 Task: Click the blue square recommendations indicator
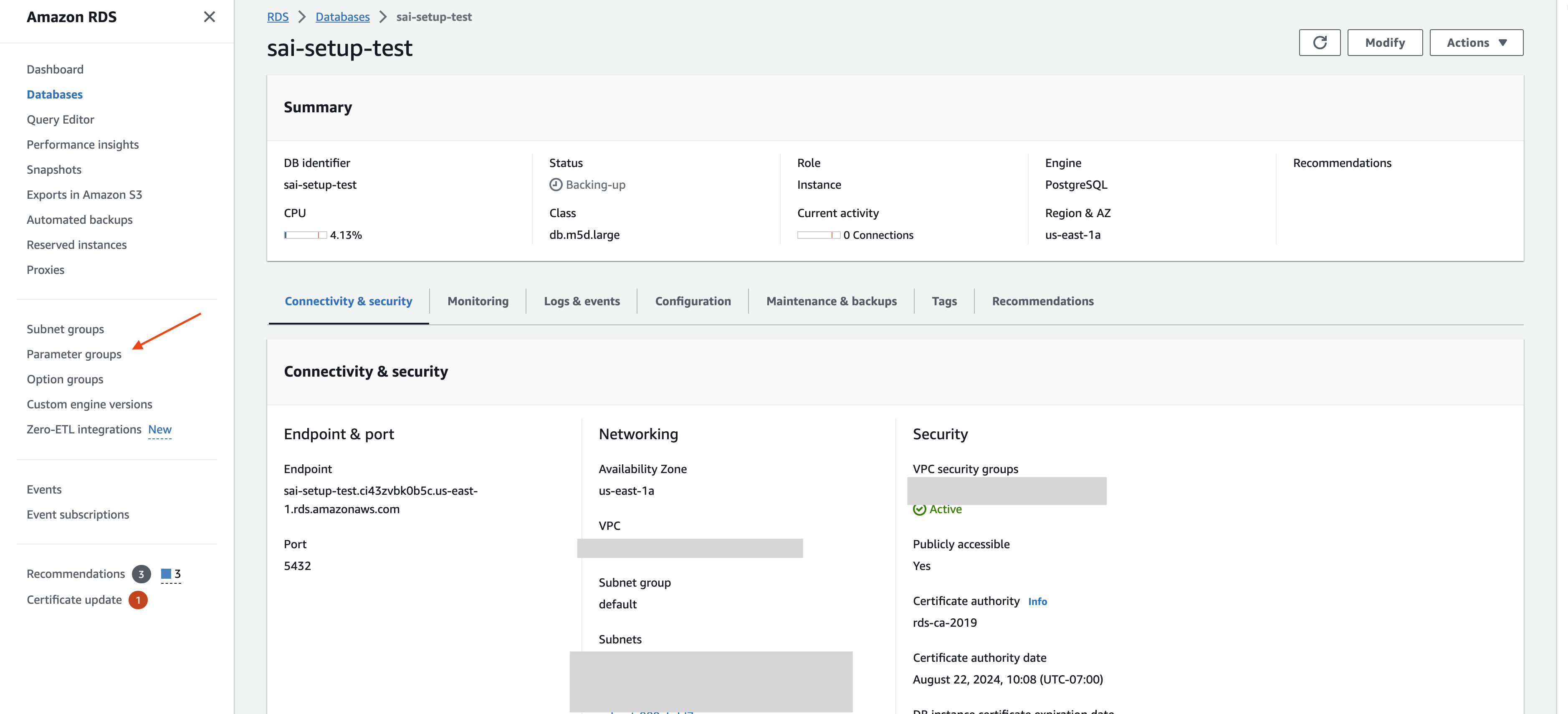(166, 573)
